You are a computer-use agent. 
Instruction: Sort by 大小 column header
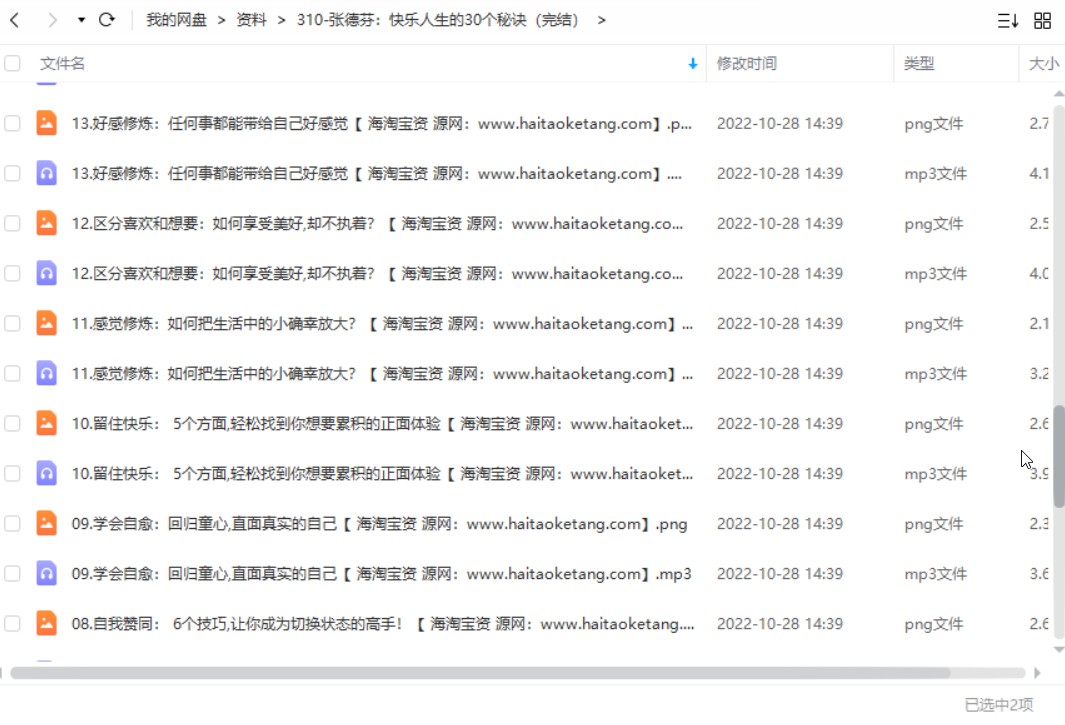click(x=1044, y=63)
